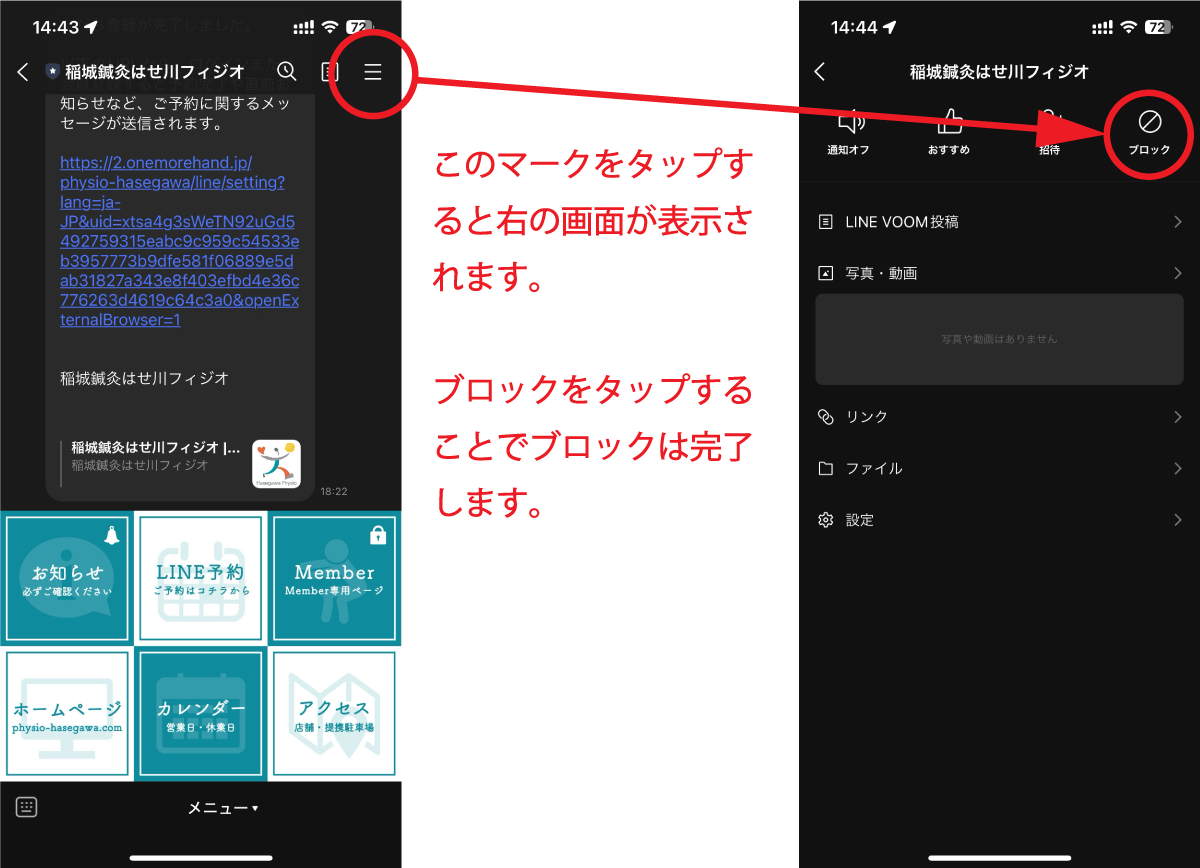Tap the 写真・動画 picture icon
The width and height of the screenshot is (1200, 868).
click(x=826, y=273)
